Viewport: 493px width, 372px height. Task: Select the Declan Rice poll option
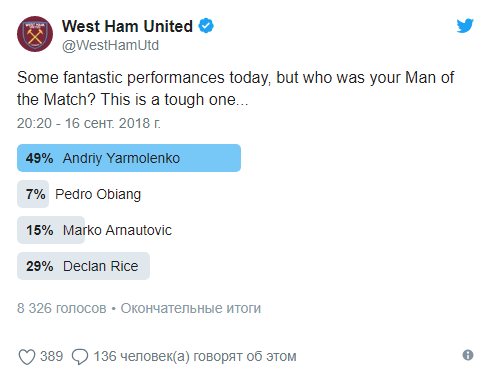tap(83, 266)
